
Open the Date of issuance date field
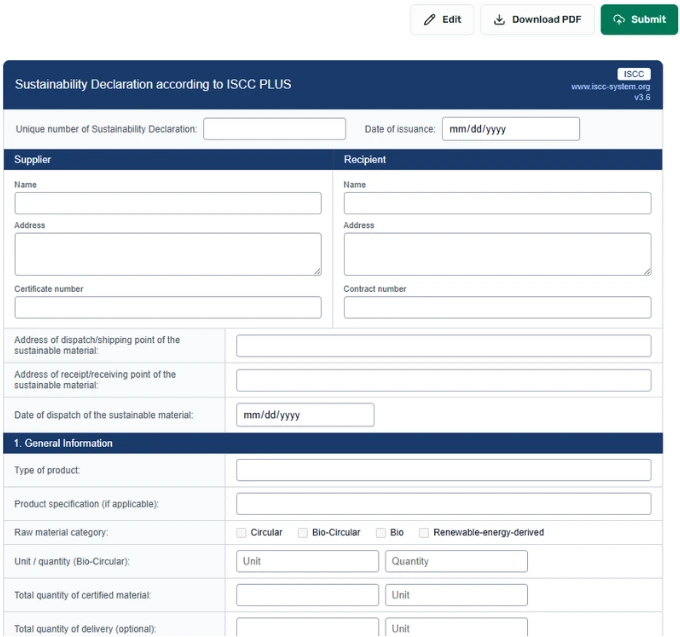511,129
